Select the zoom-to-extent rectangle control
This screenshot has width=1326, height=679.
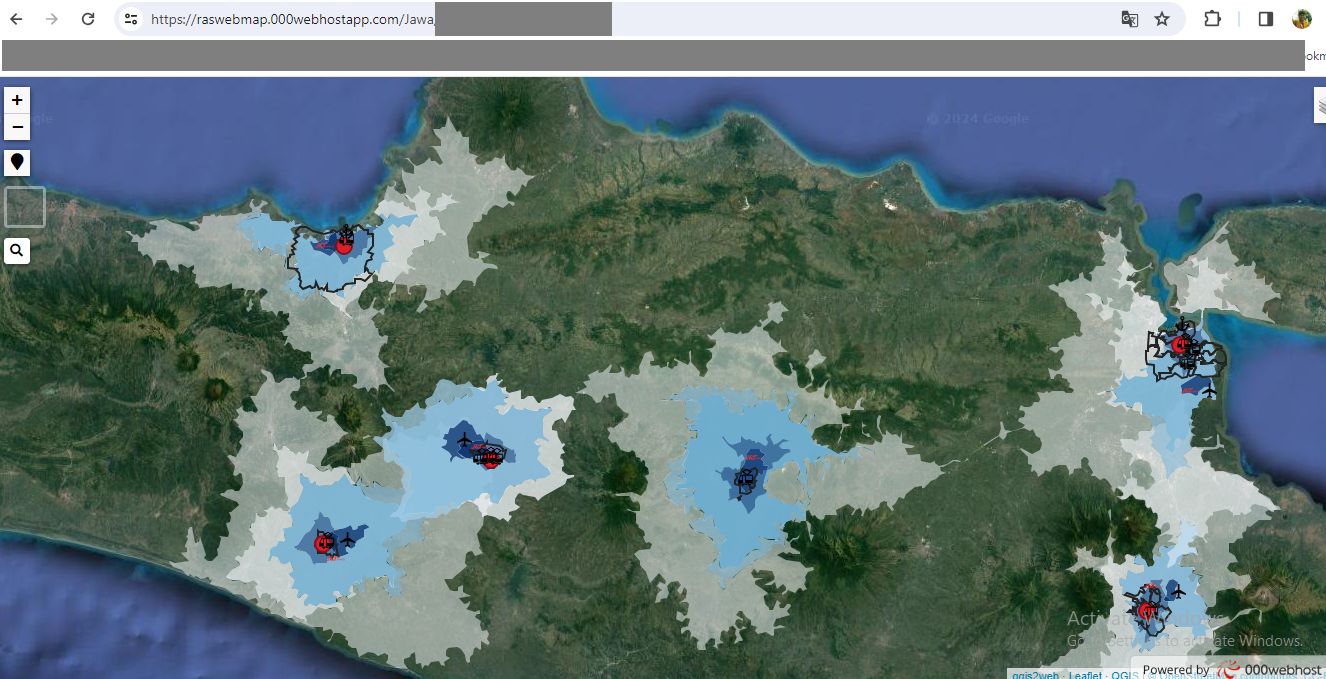click(x=24, y=206)
